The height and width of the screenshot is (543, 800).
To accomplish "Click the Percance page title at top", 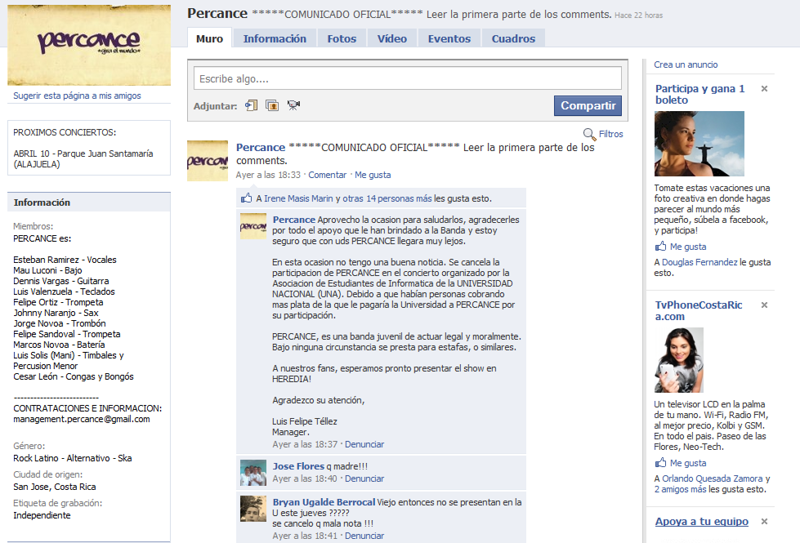I will pyautogui.click(x=217, y=13).
